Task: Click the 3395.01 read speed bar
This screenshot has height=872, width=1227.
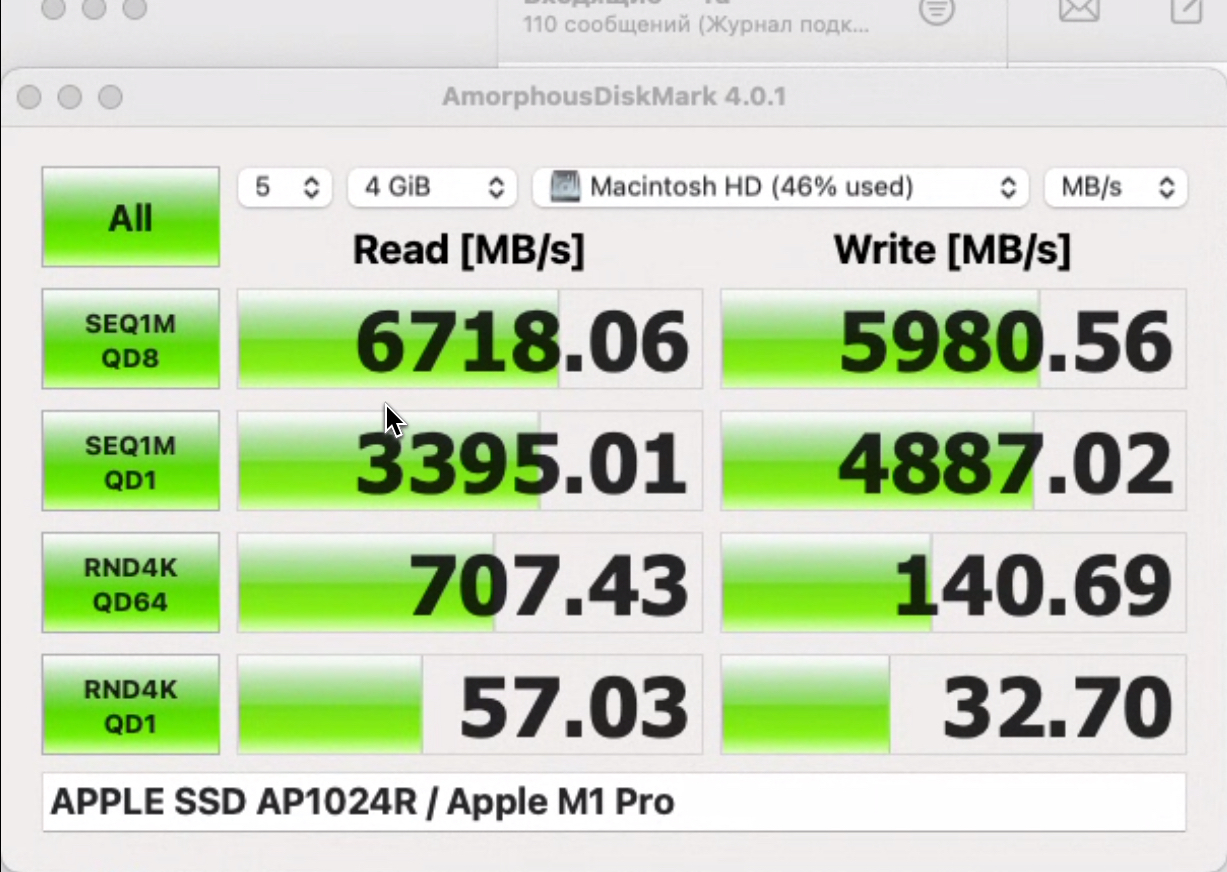Action: click(x=470, y=462)
